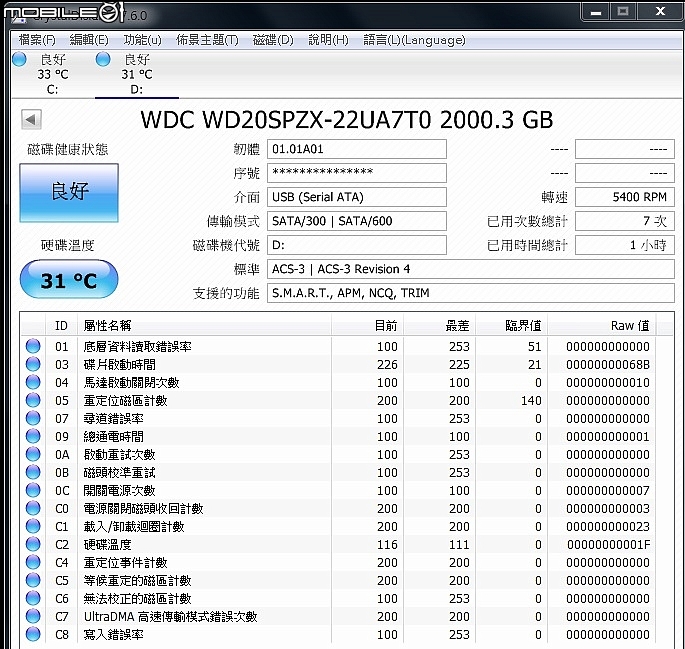Click status orb of attribute 04 row
685x649 pixels.
coord(33,382)
